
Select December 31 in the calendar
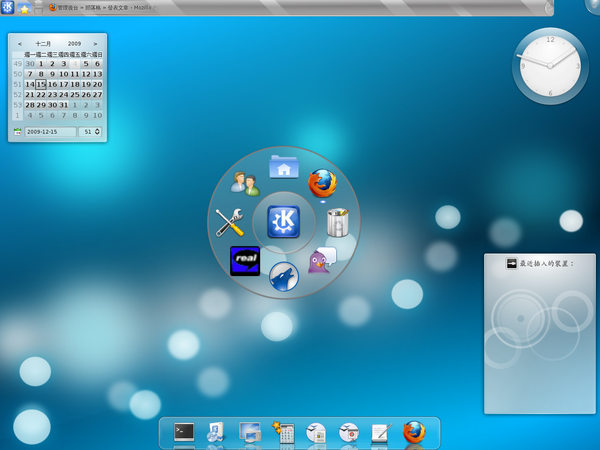[64, 105]
